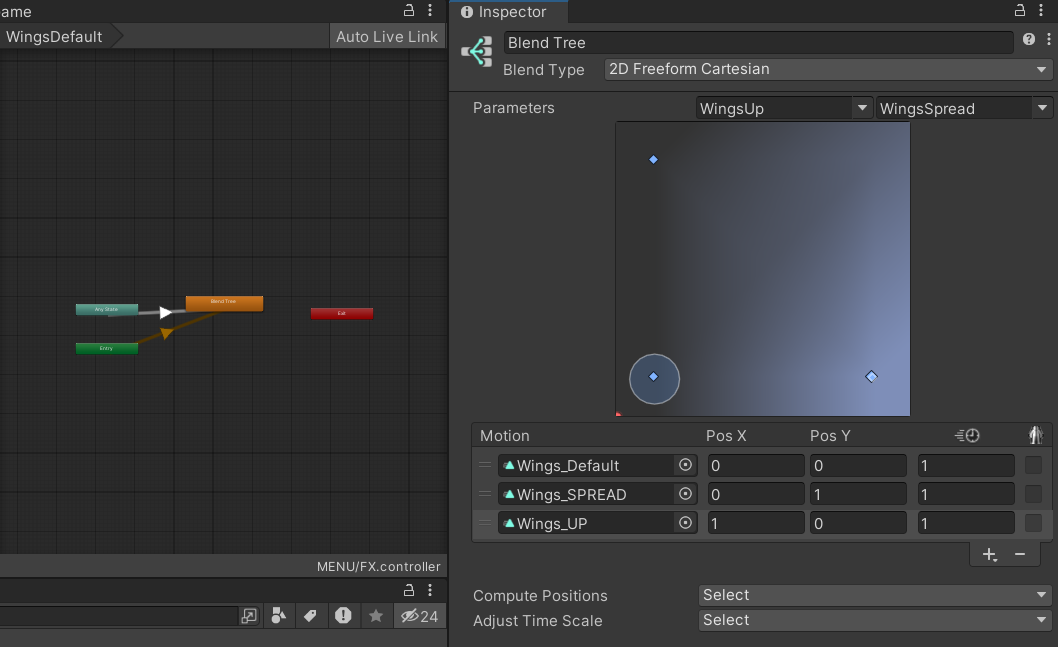Open object picker for Wings_UP motion
Screen dimensions: 1058x647
point(686,523)
